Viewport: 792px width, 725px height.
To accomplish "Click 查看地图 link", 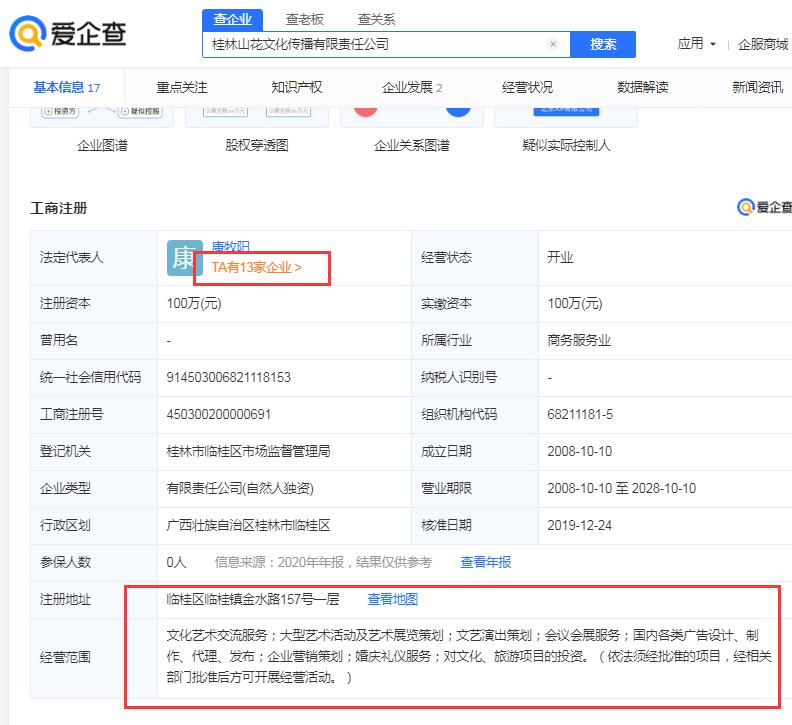I will pos(392,599).
